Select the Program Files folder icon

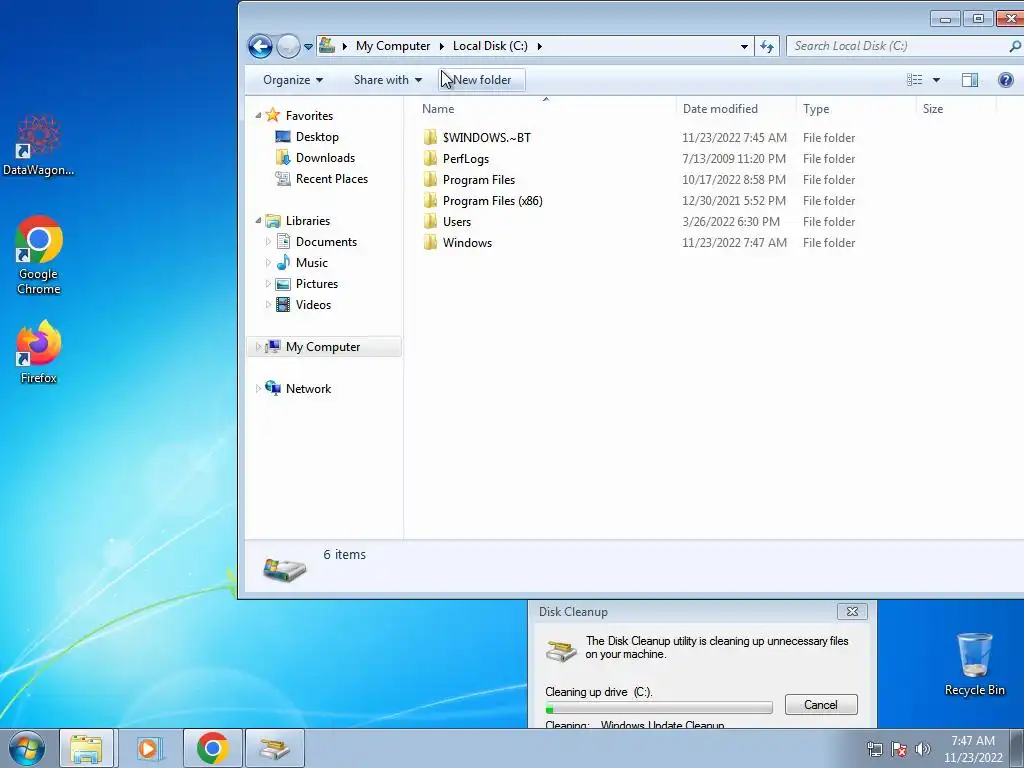coord(430,179)
